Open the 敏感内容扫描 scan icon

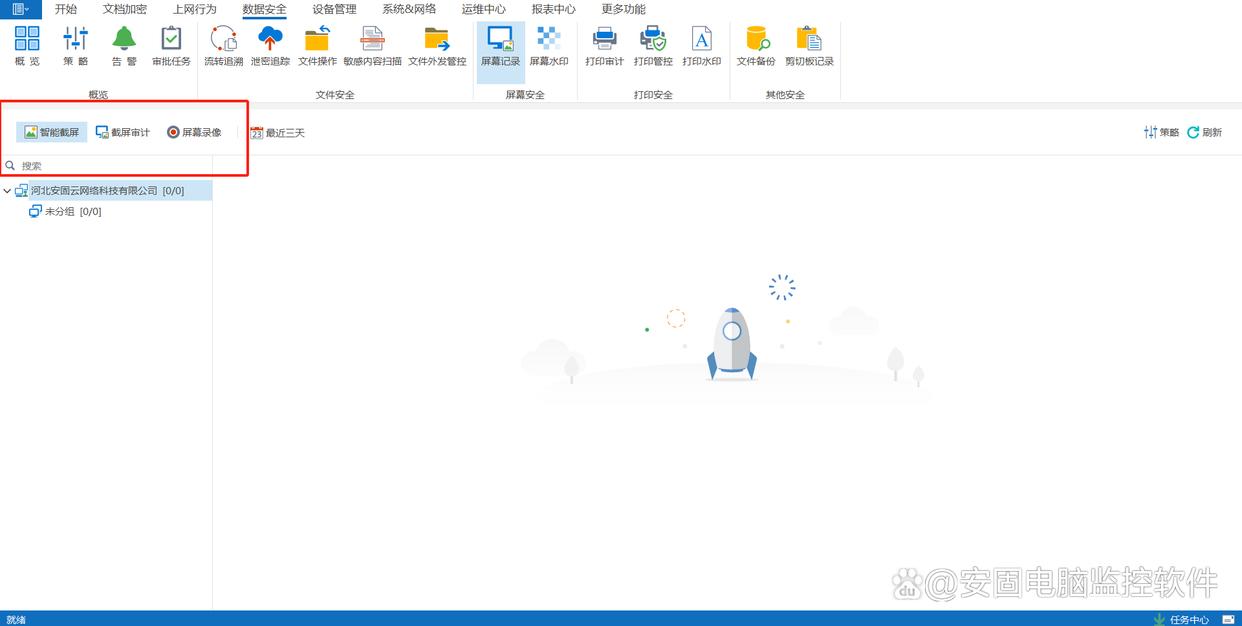pyautogui.click(x=372, y=47)
